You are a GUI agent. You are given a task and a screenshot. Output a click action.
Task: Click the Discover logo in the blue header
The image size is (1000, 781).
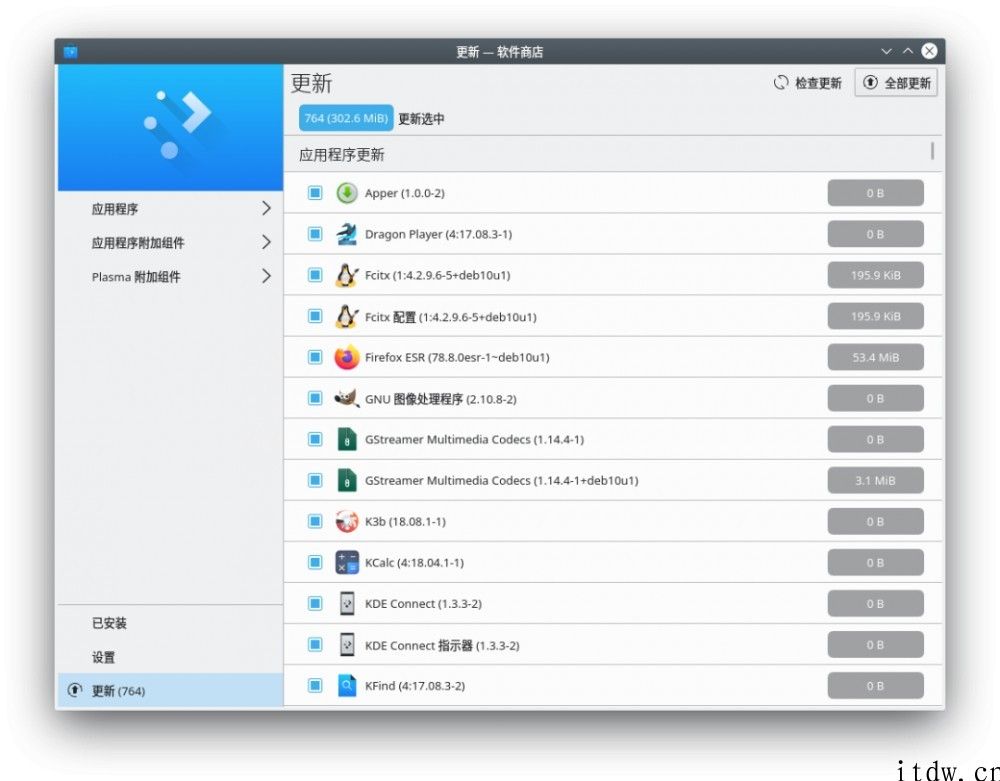coord(177,124)
